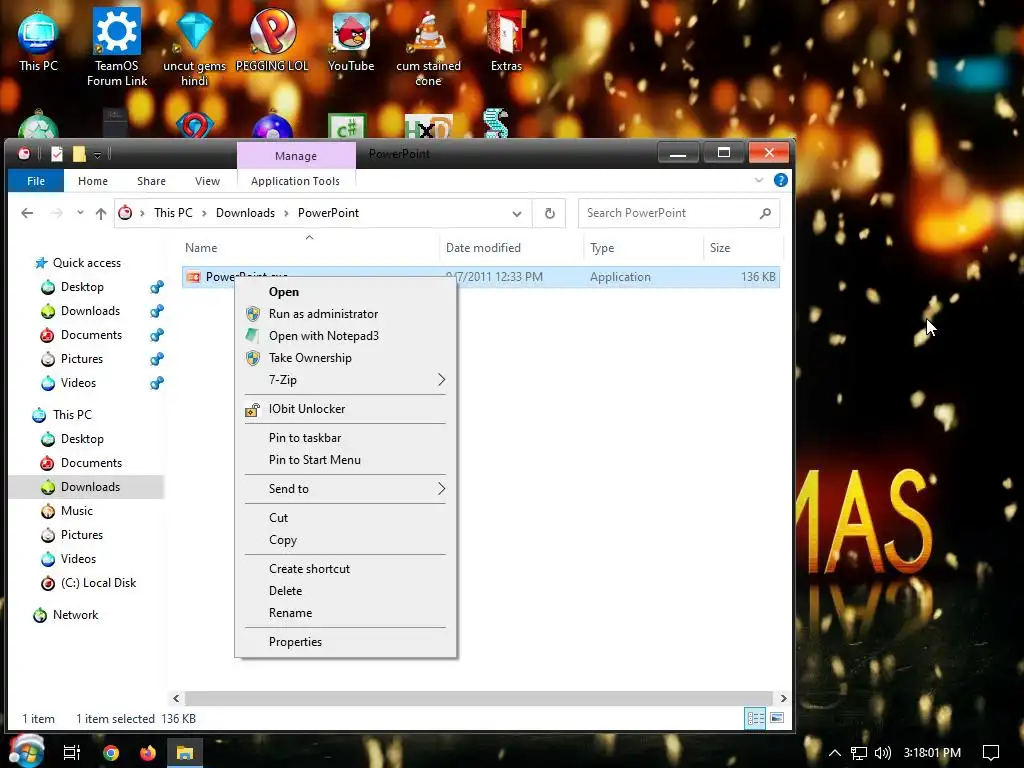Screen dimensions: 1024x768
Task: Open the network tray icon
Action: [859, 753]
